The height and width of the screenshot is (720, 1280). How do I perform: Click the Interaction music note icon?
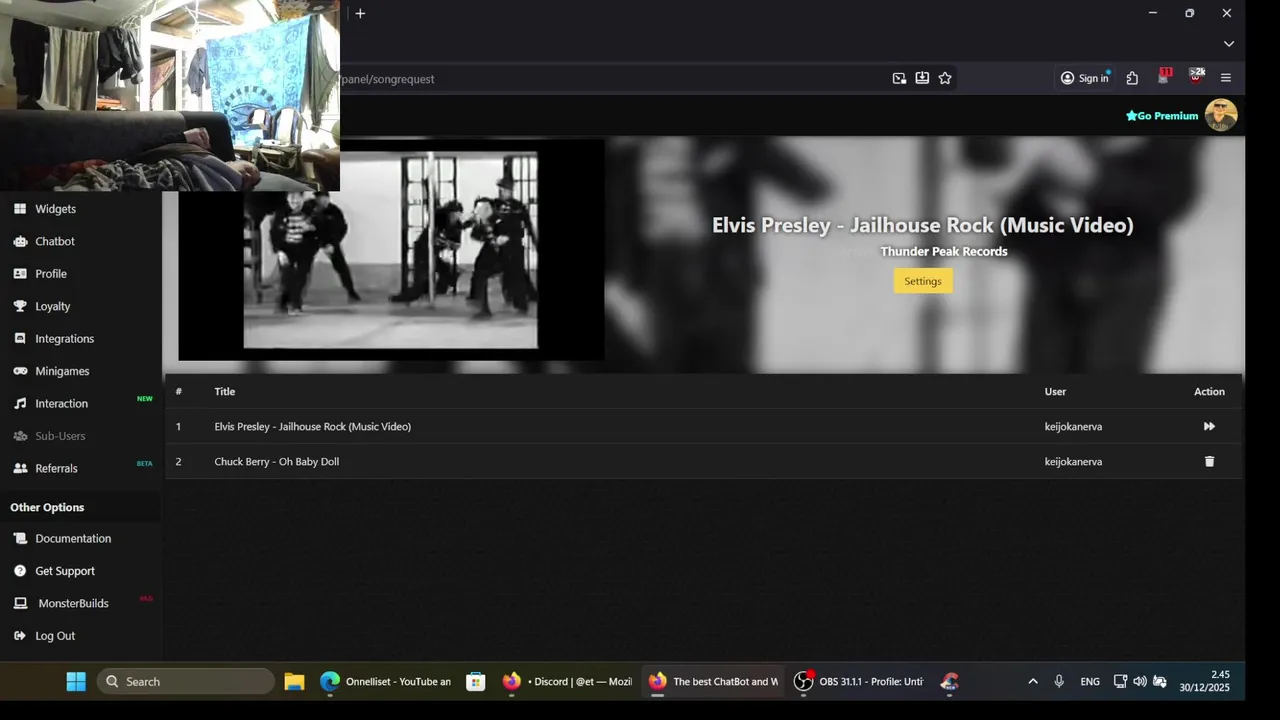[20, 404]
